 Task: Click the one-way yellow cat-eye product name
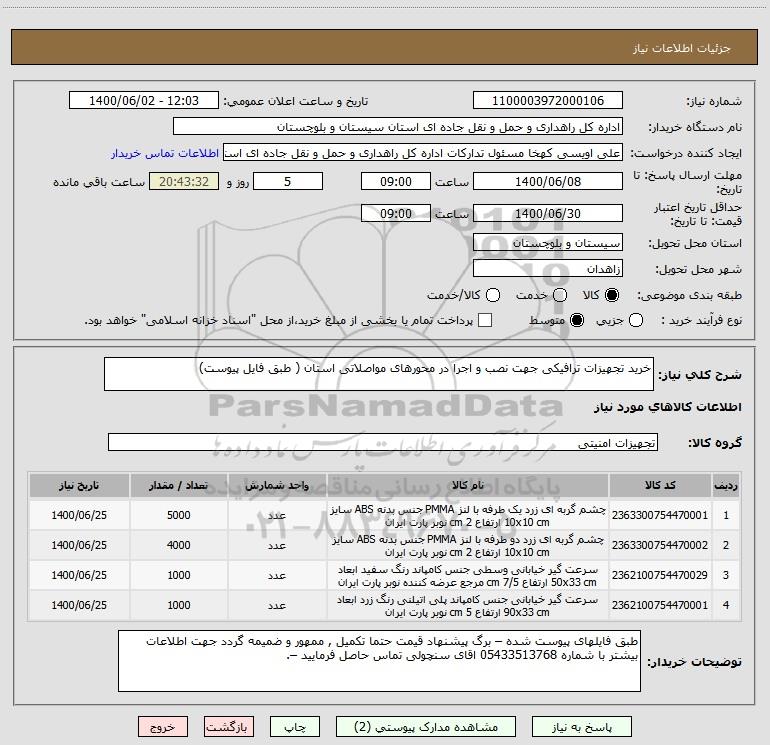(468, 516)
